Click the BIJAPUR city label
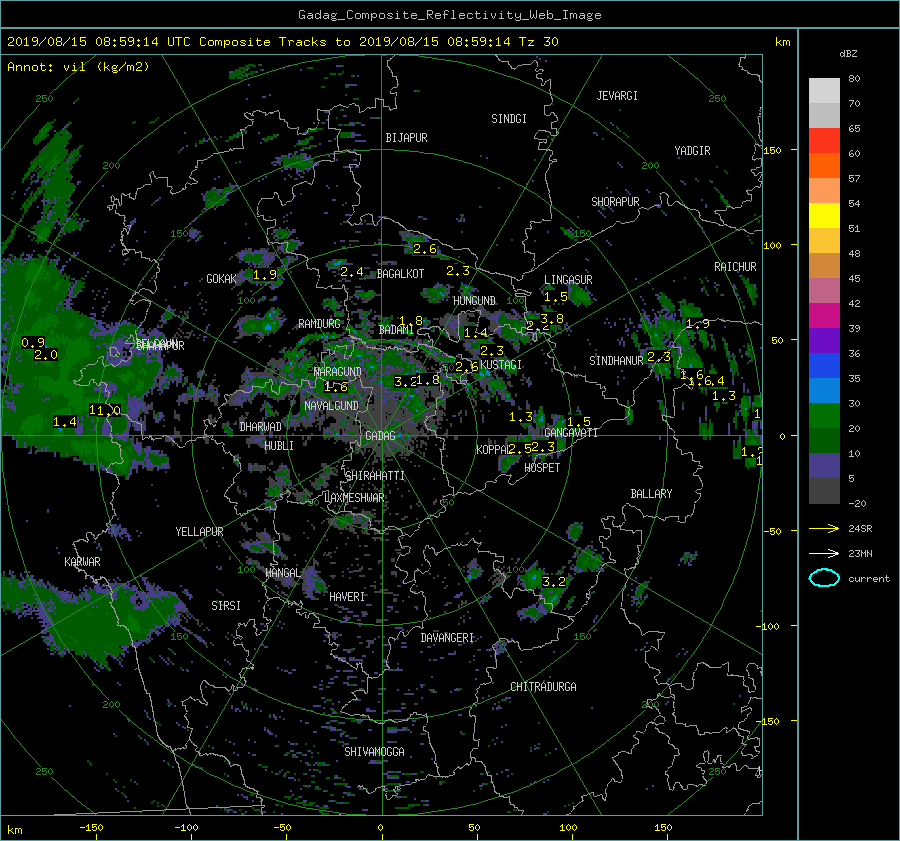This screenshot has width=900, height=841. (x=406, y=138)
